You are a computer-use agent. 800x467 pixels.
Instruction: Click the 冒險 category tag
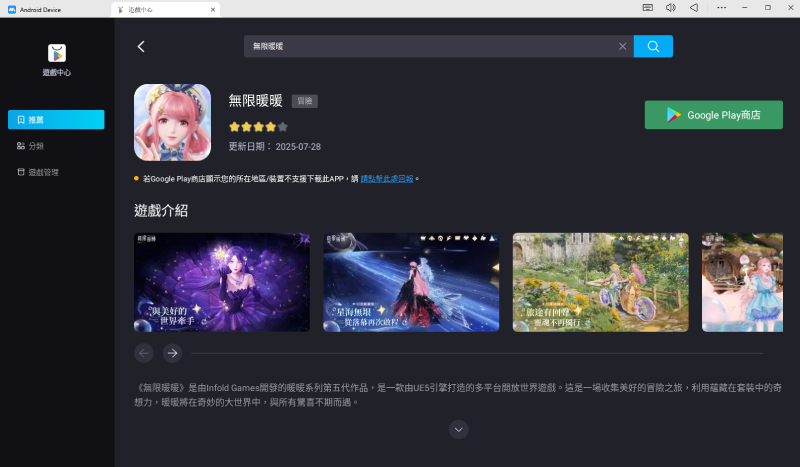[305, 101]
